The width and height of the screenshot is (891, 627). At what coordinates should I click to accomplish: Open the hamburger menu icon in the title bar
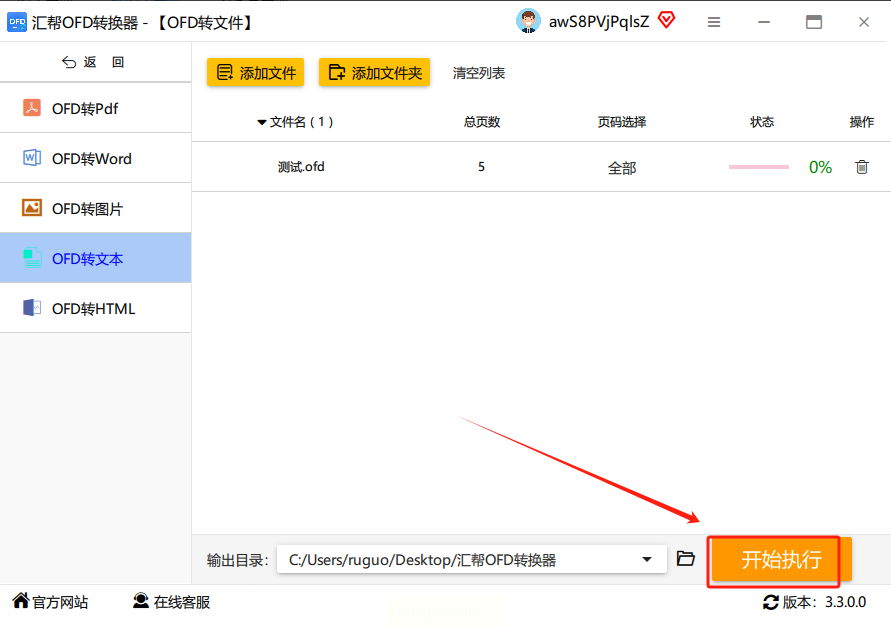pyautogui.click(x=714, y=22)
